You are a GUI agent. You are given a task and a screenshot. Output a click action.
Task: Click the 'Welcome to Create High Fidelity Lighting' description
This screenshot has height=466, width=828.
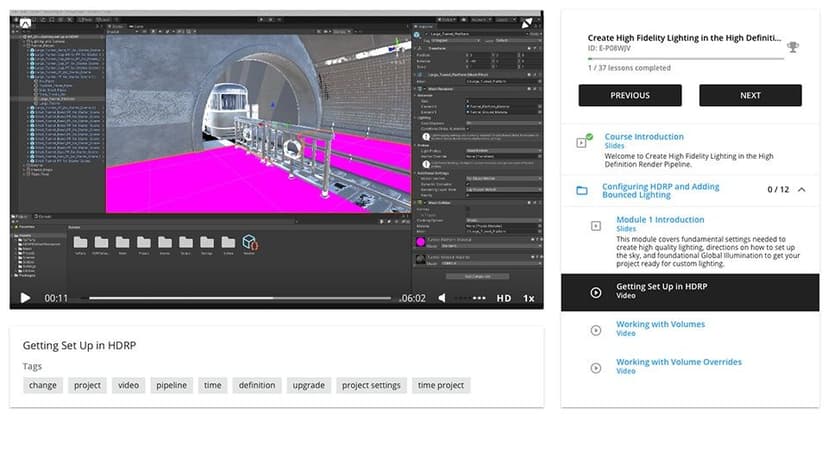click(689, 160)
